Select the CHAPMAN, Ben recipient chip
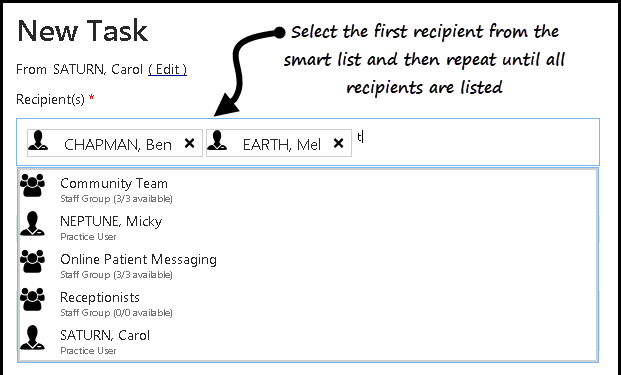 click(115, 143)
